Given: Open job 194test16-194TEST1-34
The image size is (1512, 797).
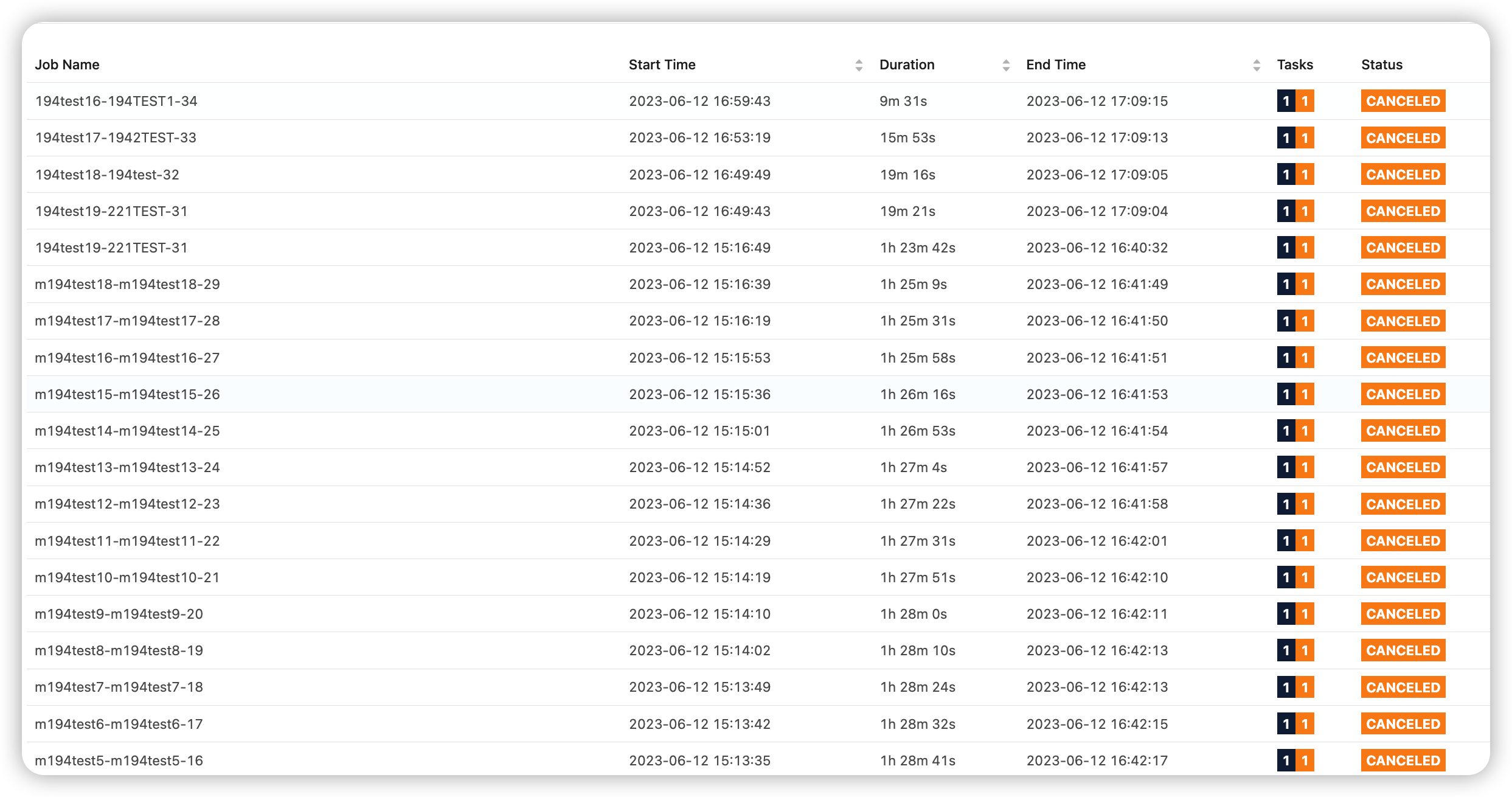Looking at the screenshot, I should click(x=116, y=101).
